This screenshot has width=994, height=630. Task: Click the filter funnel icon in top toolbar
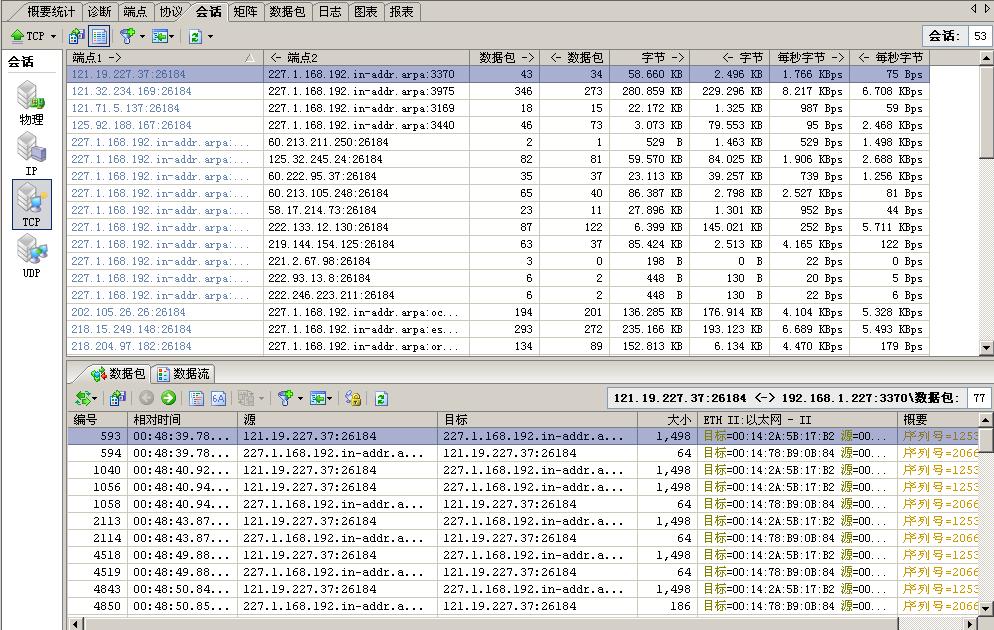click(x=127, y=36)
